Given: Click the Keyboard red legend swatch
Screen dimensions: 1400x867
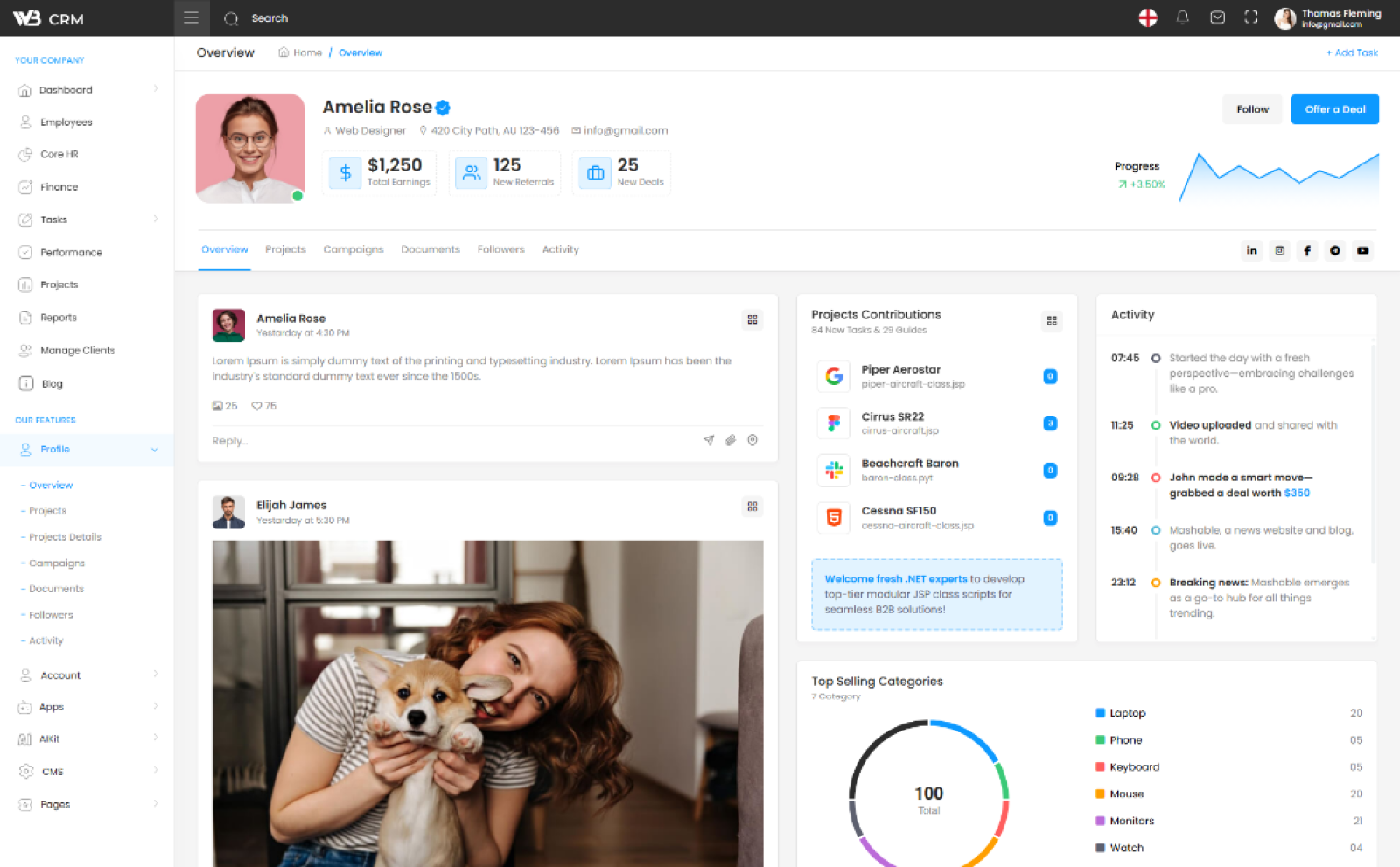Looking at the screenshot, I should [1100, 767].
